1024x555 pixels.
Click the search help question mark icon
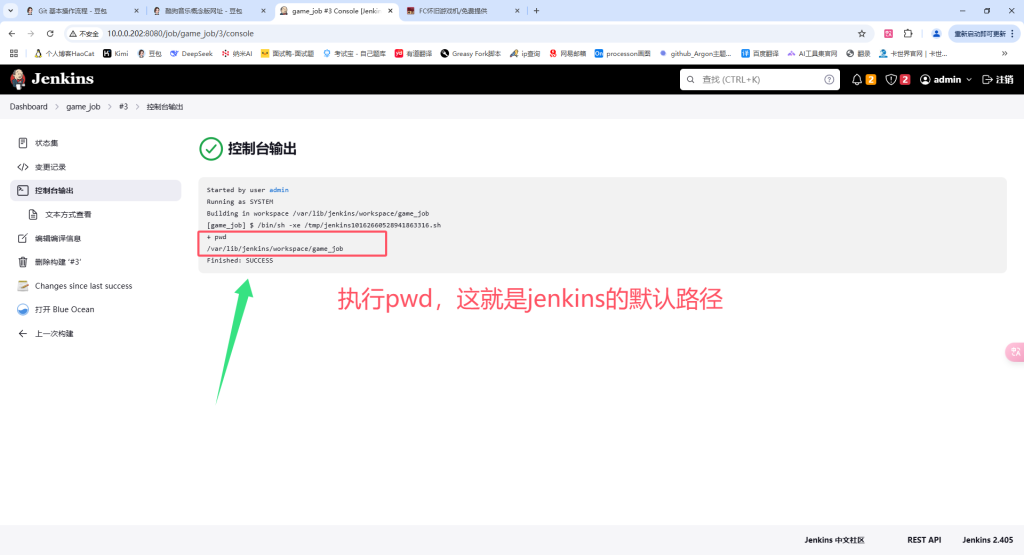click(x=829, y=79)
